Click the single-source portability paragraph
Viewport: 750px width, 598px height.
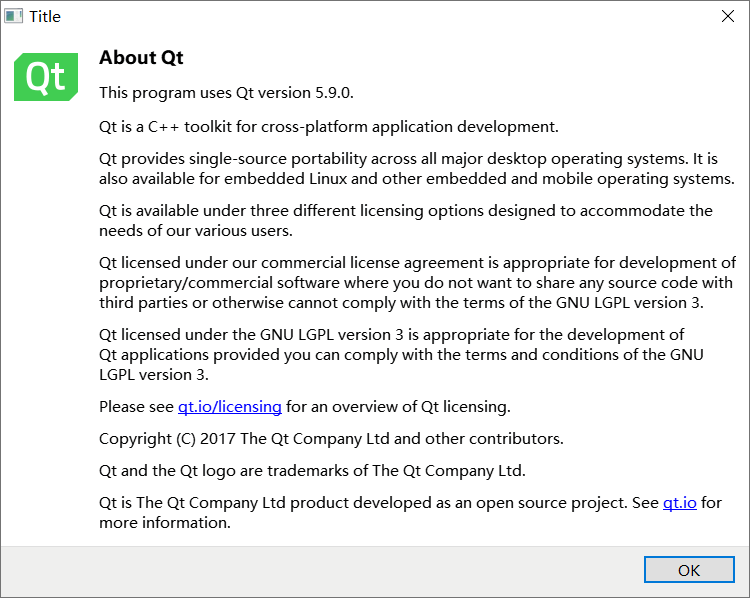[417, 168]
